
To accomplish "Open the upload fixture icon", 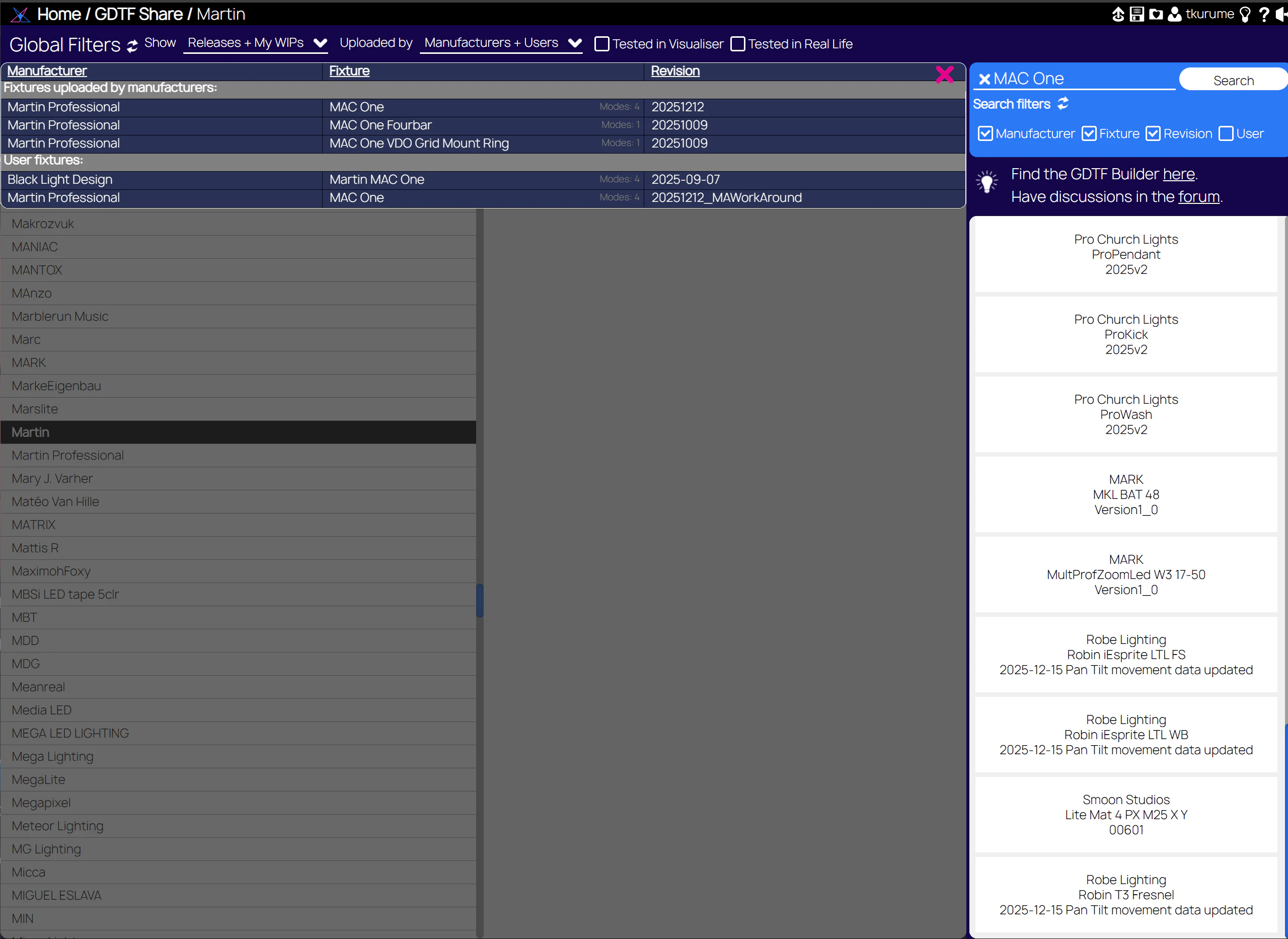I will 1117,14.
